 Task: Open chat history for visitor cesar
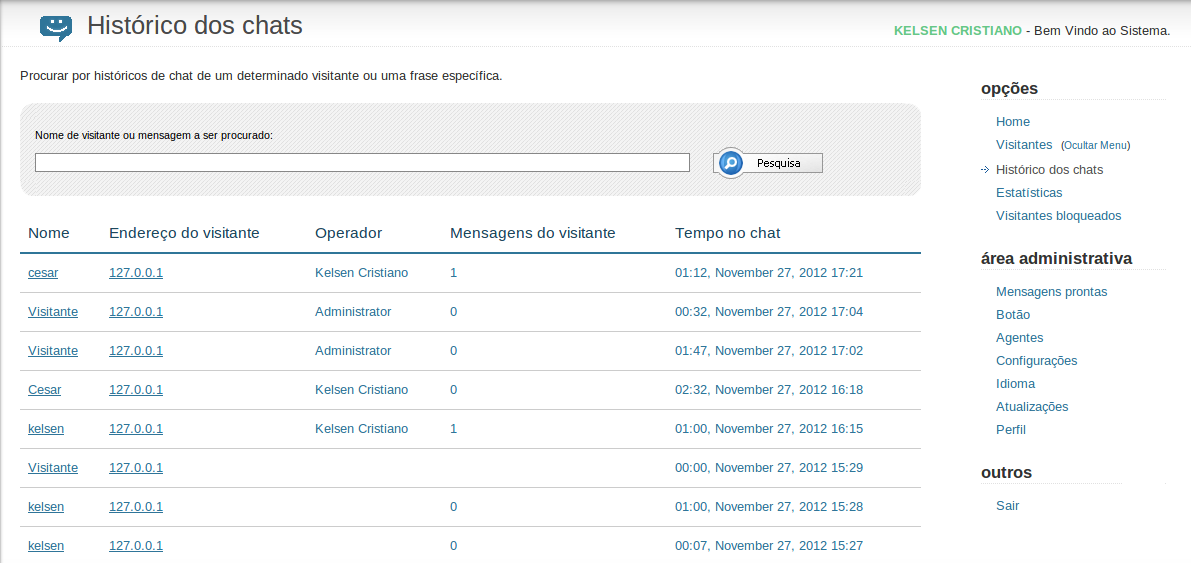point(43,273)
